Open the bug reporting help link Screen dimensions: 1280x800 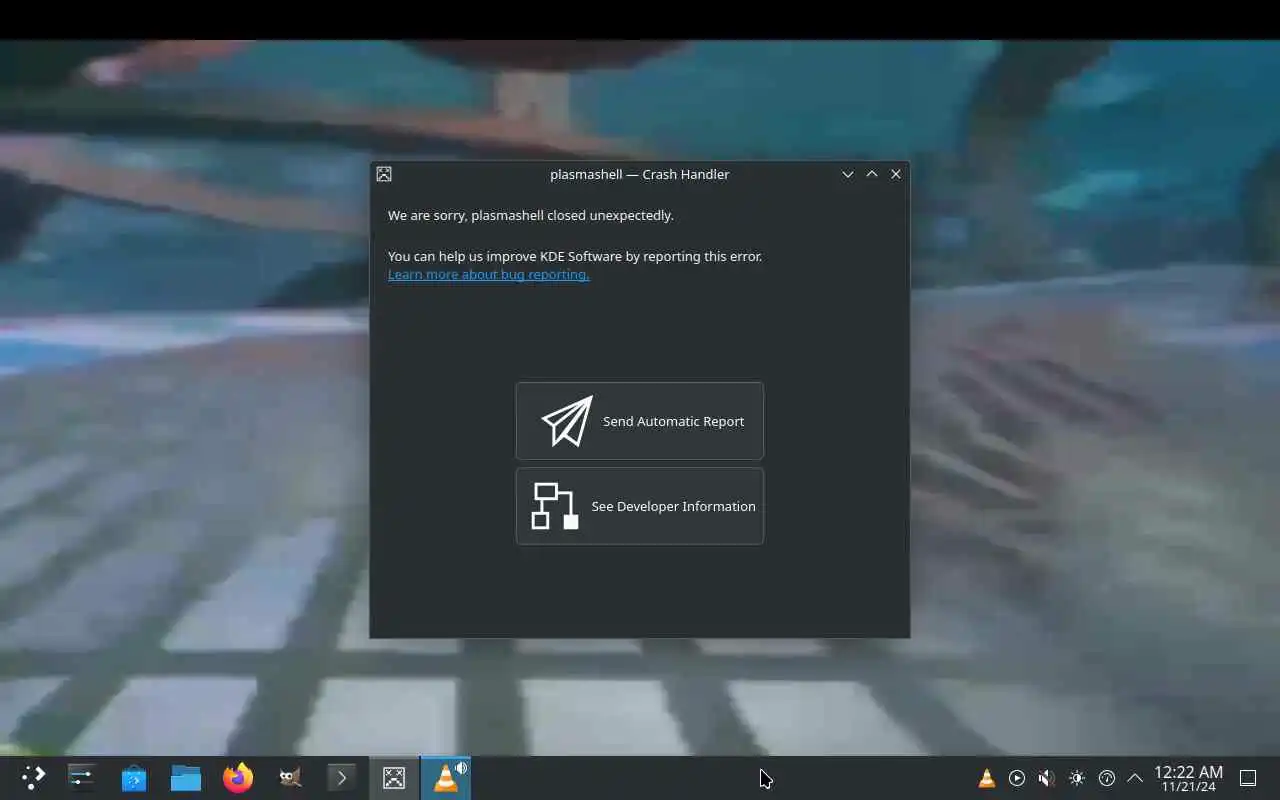(x=488, y=274)
